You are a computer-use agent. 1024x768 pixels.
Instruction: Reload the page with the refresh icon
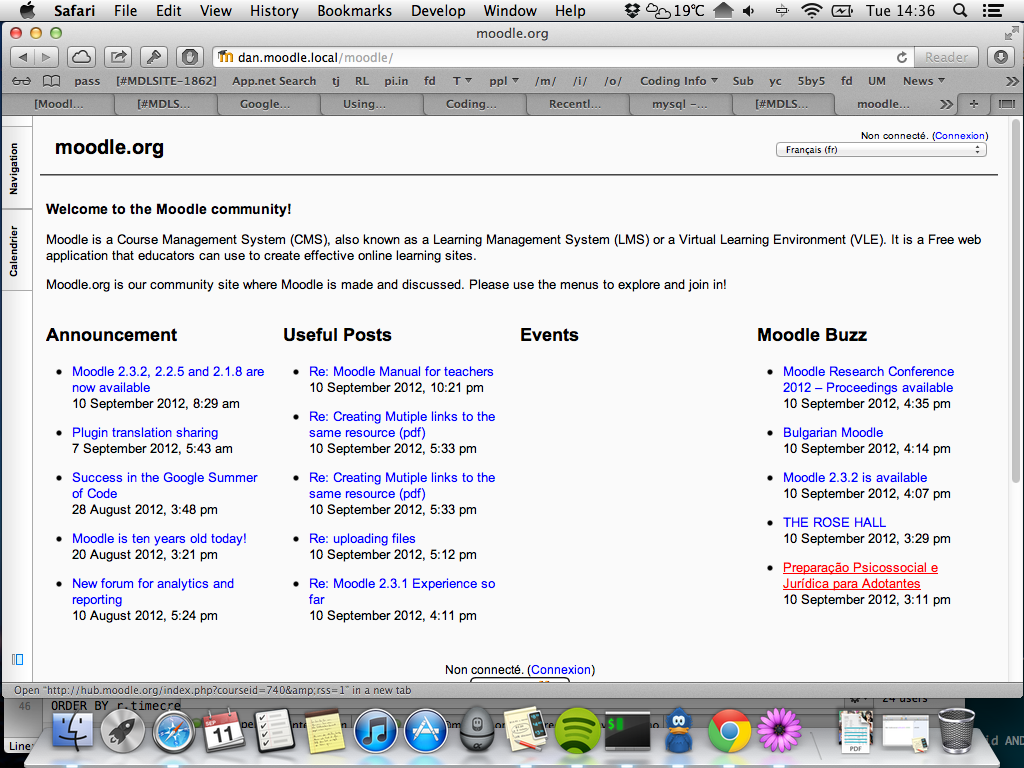(x=901, y=57)
